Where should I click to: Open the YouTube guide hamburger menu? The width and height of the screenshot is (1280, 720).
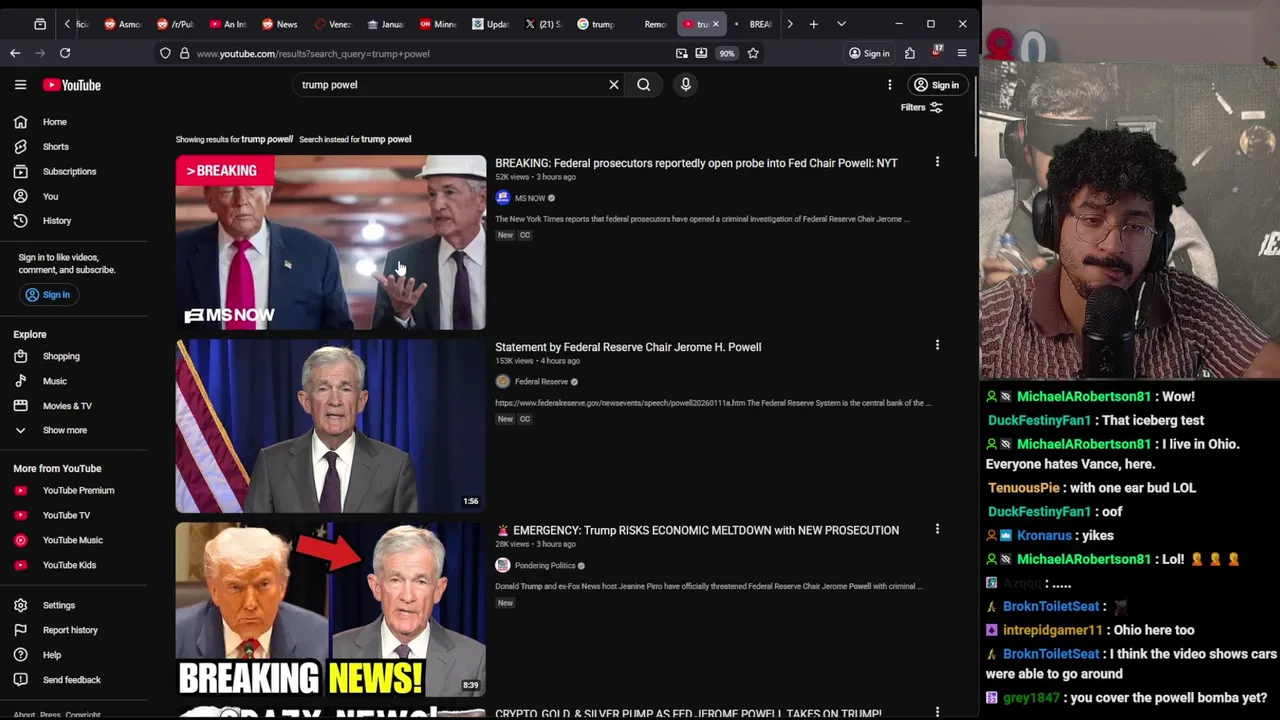coord(20,85)
